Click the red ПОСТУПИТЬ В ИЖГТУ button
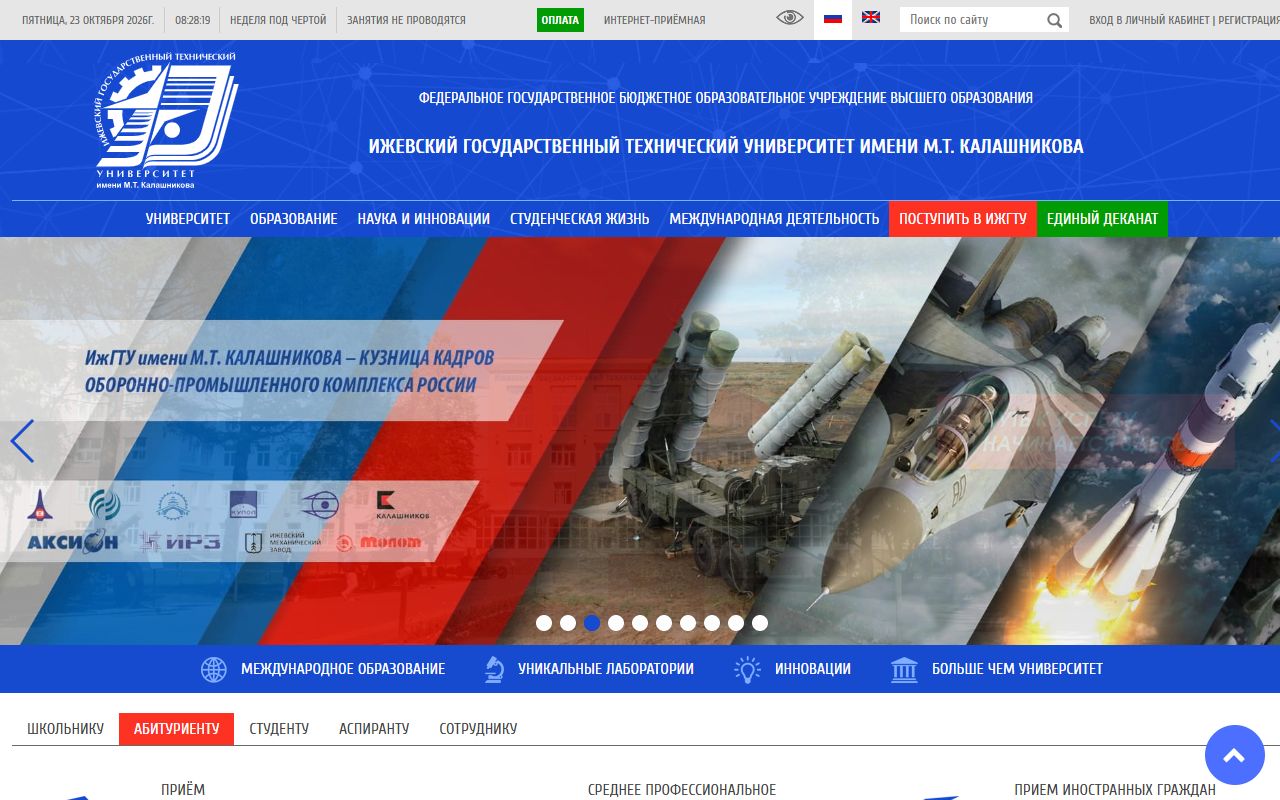Image resolution: width=1280 pixels, height=800 pixels. tap(963, 219)
